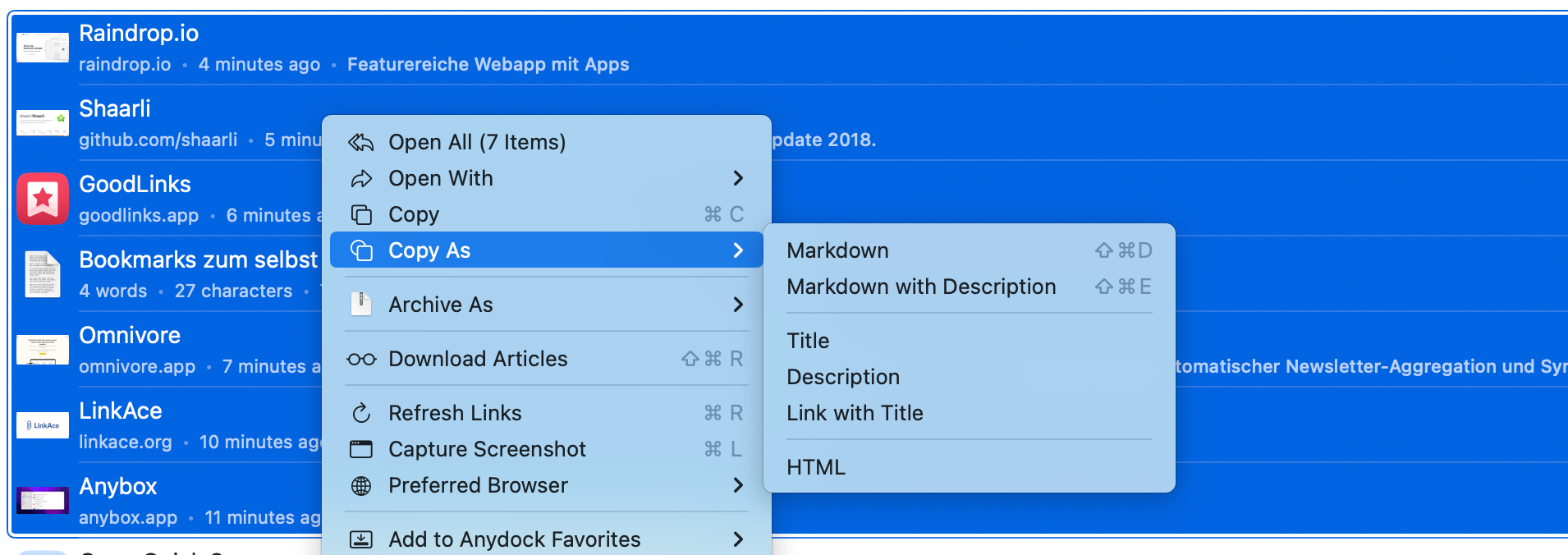
Task: Click the Open With share-arrow icon
Action: (361, 178)
